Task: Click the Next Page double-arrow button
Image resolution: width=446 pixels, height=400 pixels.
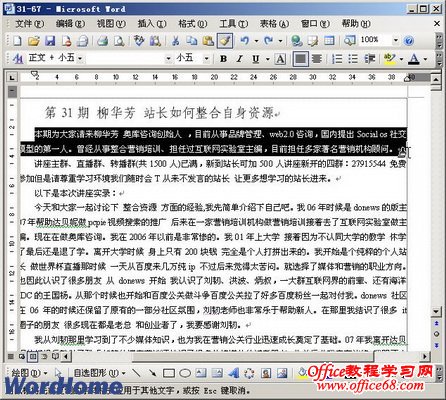Action: tap(436, 345)
